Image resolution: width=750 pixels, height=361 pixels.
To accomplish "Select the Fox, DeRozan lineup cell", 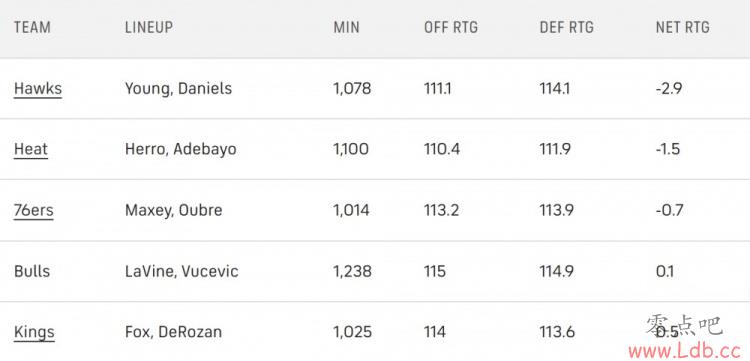I will coord(173,332).
